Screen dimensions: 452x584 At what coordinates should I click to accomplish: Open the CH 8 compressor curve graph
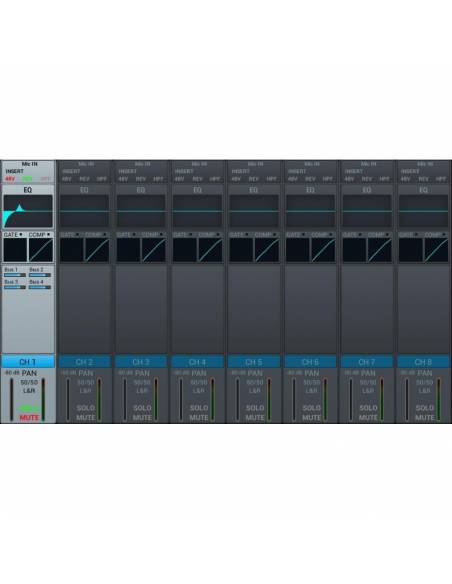coord(436,250)
